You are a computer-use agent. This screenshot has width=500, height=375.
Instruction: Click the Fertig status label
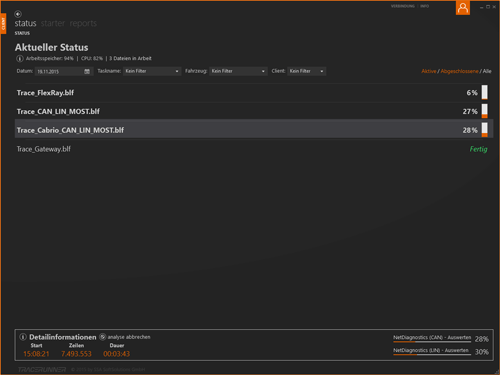pos(478,149)
